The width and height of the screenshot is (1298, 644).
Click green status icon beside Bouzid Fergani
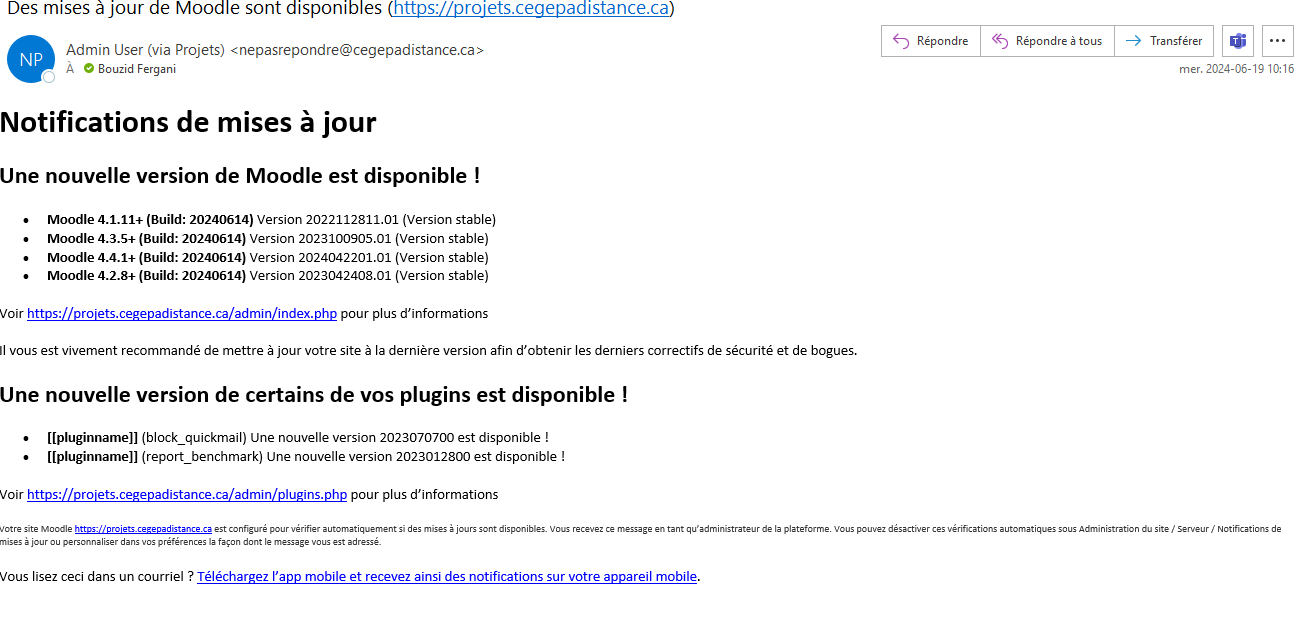[x=89, y=69]
